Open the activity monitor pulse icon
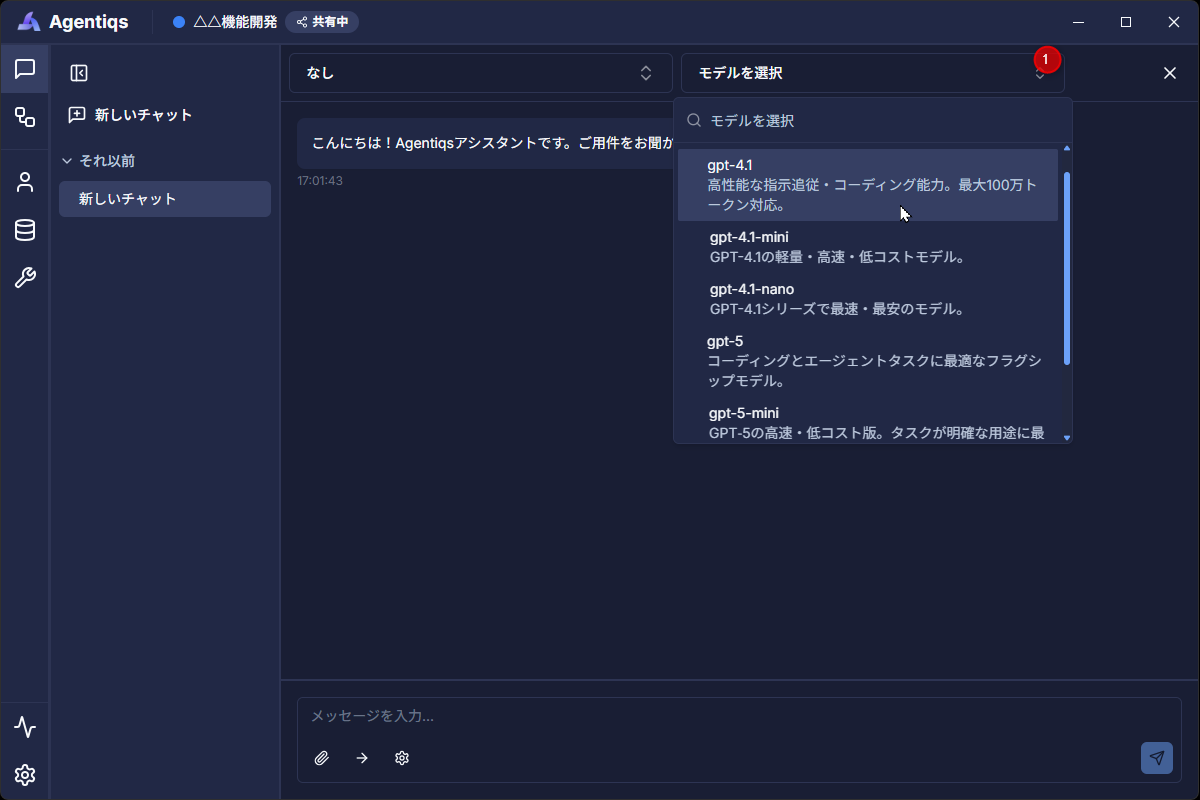The width and height of the screenshot is (1200, 800). pos(25,727)
